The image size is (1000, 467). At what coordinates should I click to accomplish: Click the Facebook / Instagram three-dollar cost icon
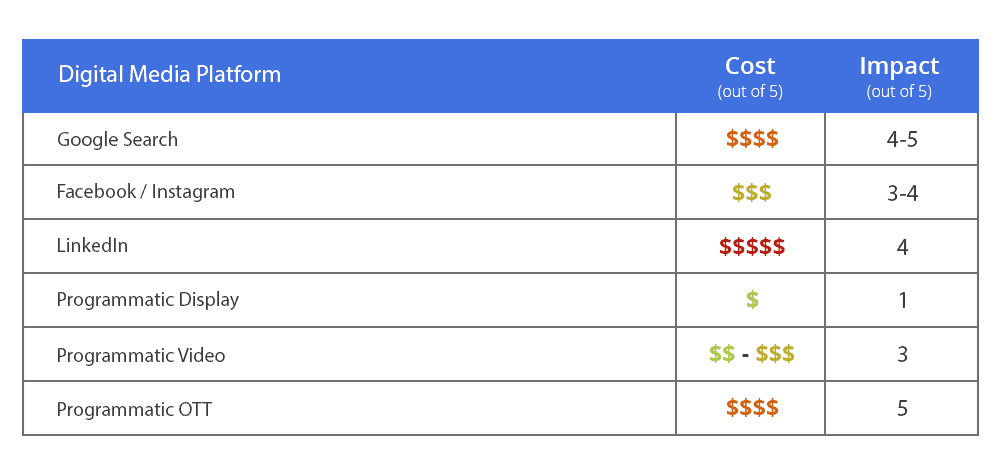[751, 192]
